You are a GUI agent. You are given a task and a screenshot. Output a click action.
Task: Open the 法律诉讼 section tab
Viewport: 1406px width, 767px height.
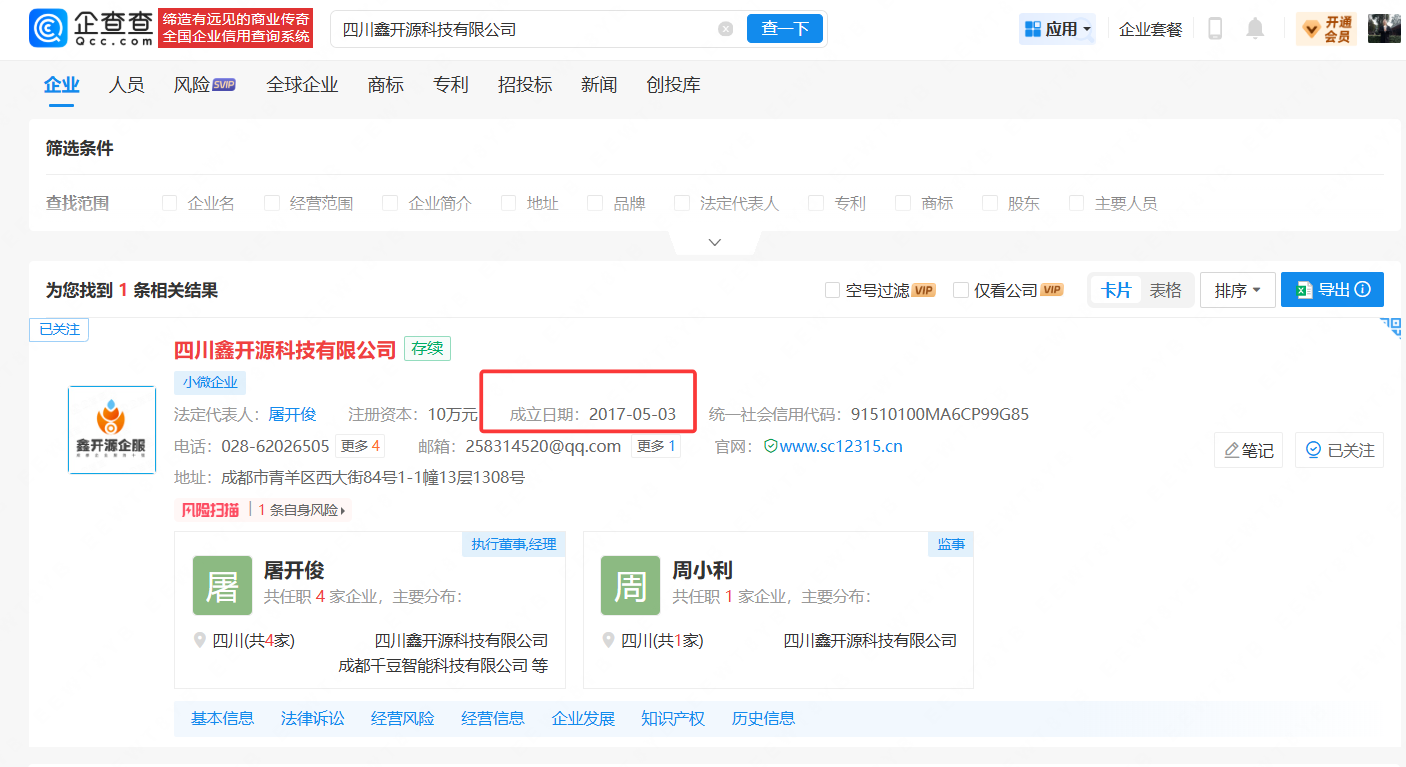point(312,718)
